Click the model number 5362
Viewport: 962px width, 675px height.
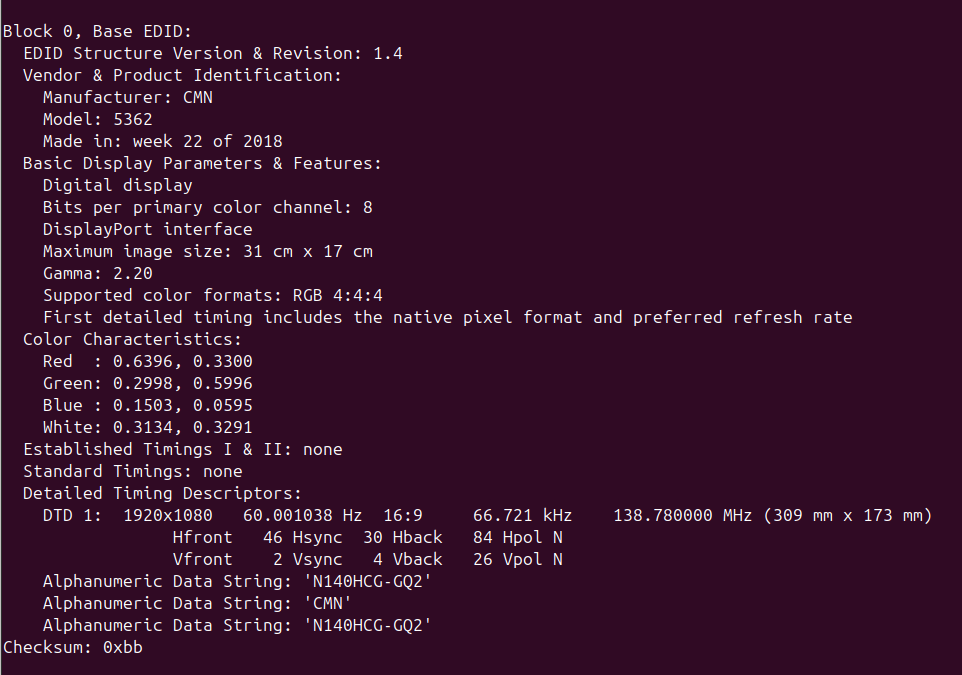(132, 119)
